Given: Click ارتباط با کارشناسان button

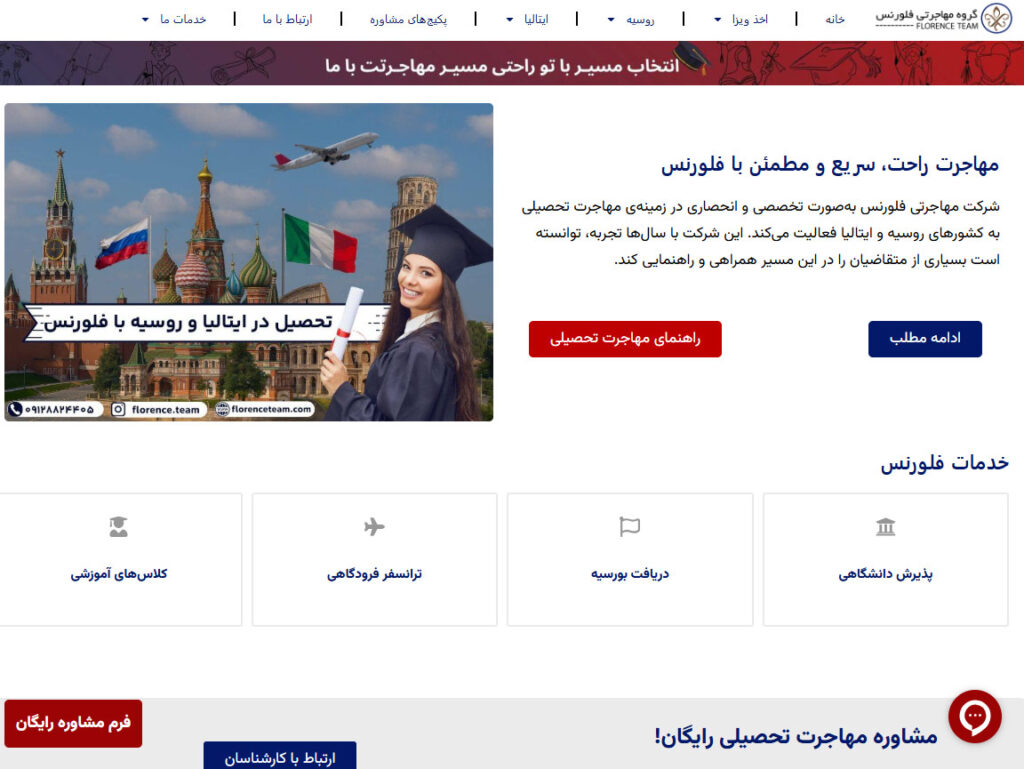Looking at the screenshot, I should coord(280,757).
